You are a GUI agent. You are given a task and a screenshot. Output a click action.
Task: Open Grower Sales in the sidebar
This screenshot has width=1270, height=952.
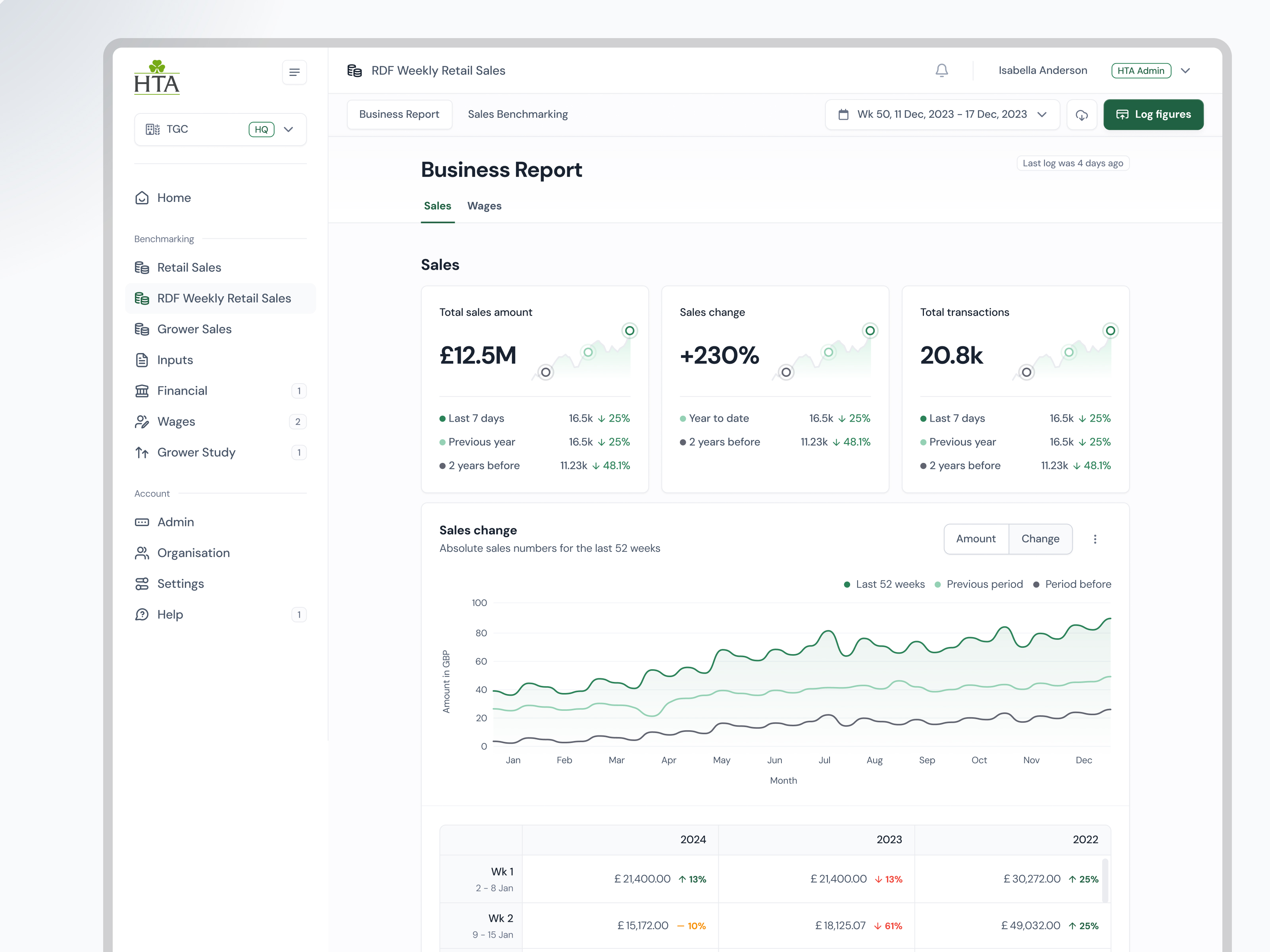[x=194, y=329]
